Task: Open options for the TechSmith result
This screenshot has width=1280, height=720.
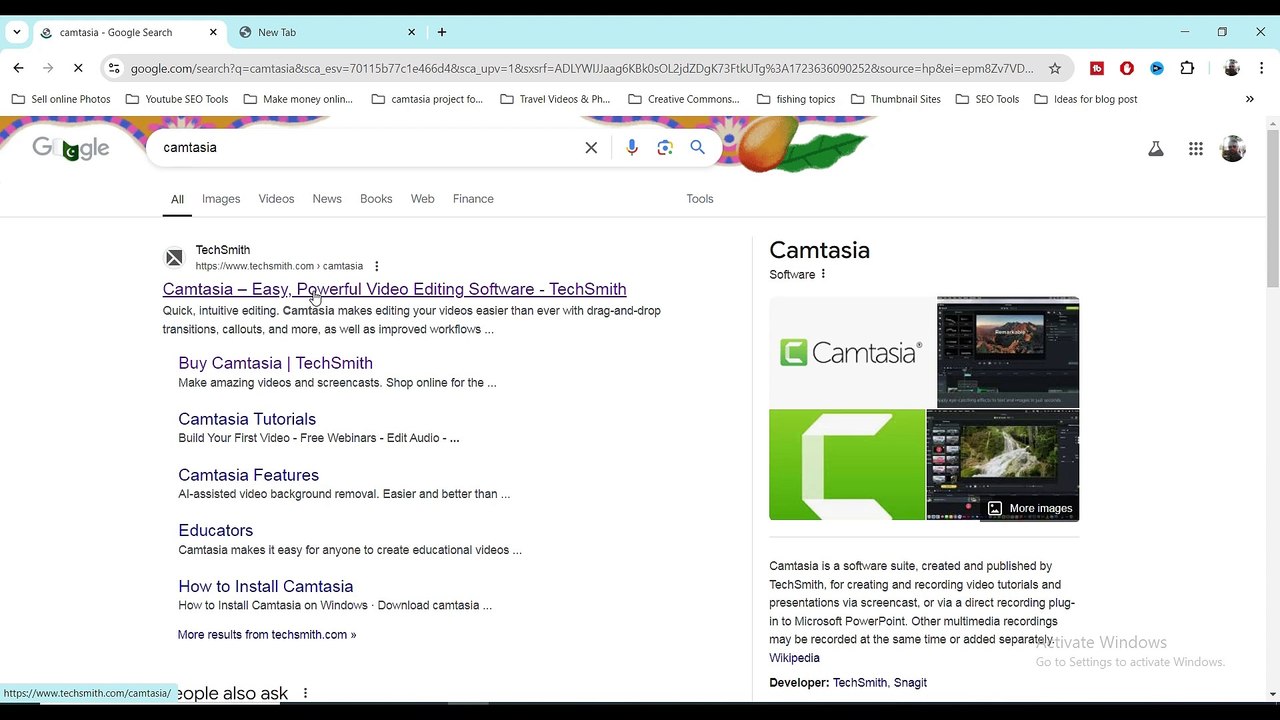Action: tap(376, 266)
